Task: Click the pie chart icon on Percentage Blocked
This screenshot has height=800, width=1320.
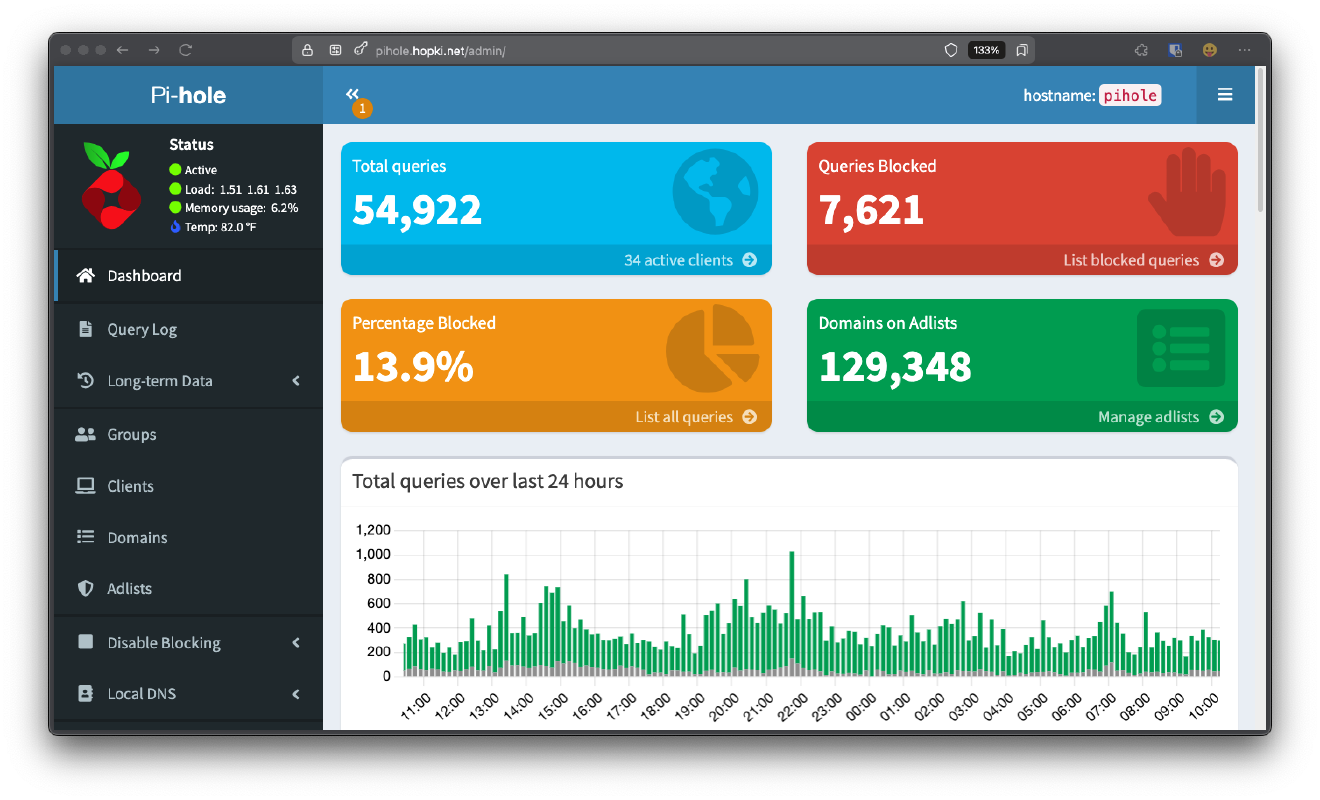Action: pyautogui.click(x=711, y=349)
